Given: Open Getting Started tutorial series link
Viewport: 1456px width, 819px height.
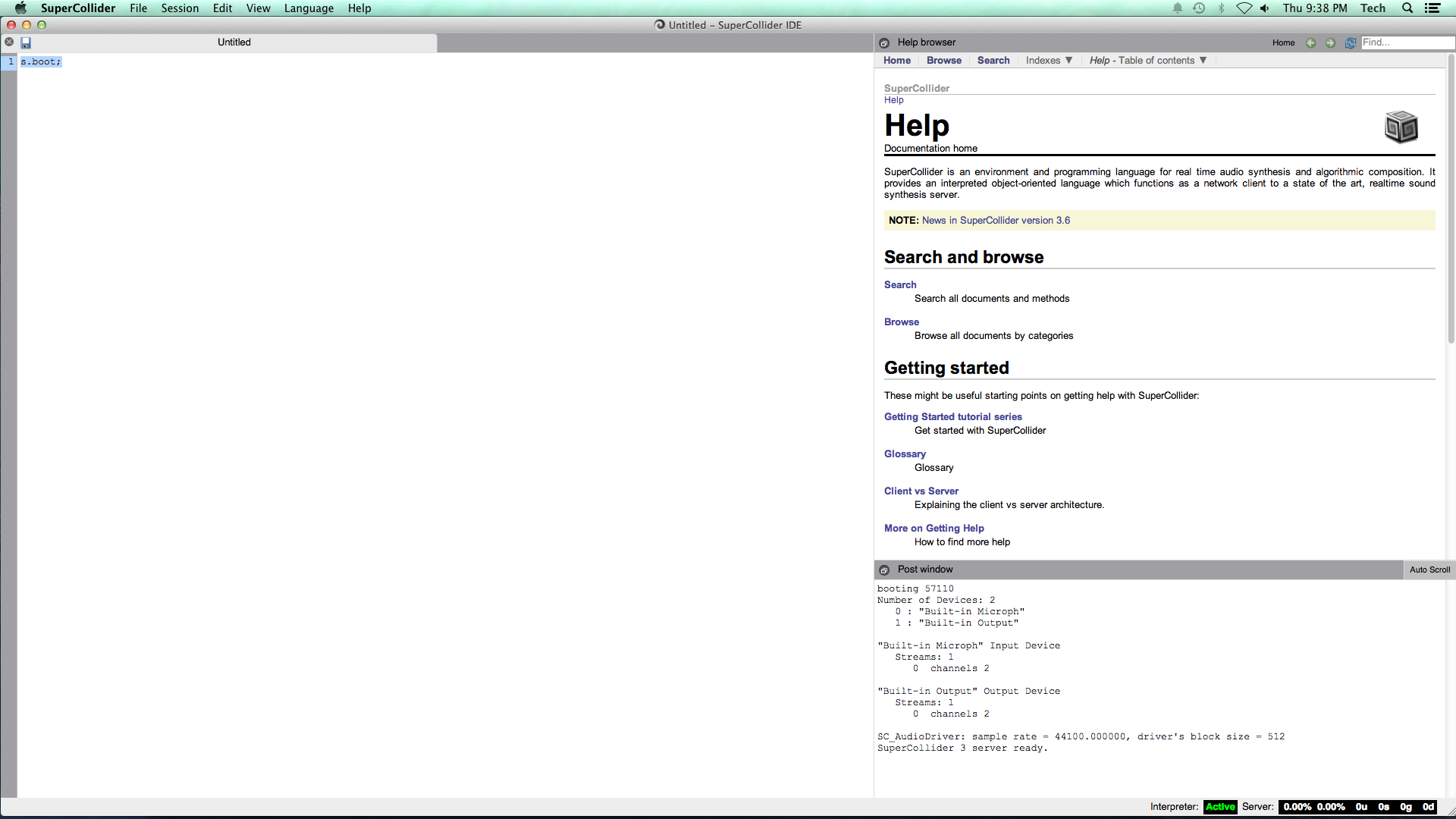Looking at the screenshot, I should pos(953,417).
